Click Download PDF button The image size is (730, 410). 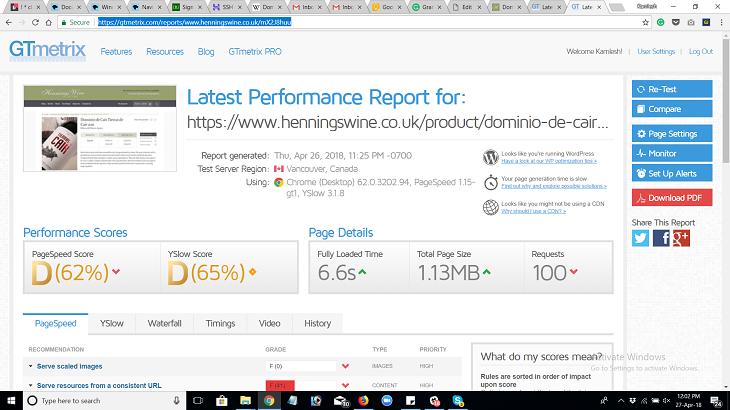(672, 198)
